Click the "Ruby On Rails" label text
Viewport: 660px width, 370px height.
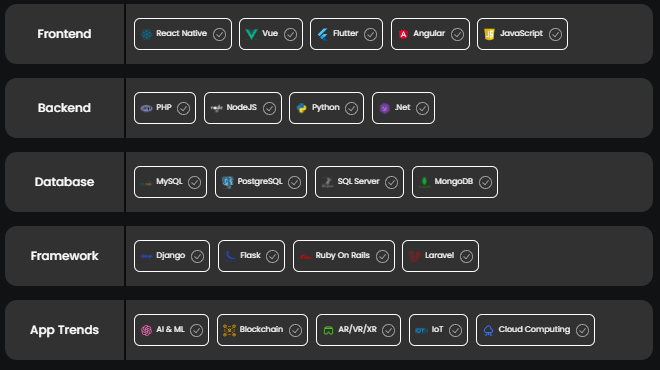click(343, 256)
